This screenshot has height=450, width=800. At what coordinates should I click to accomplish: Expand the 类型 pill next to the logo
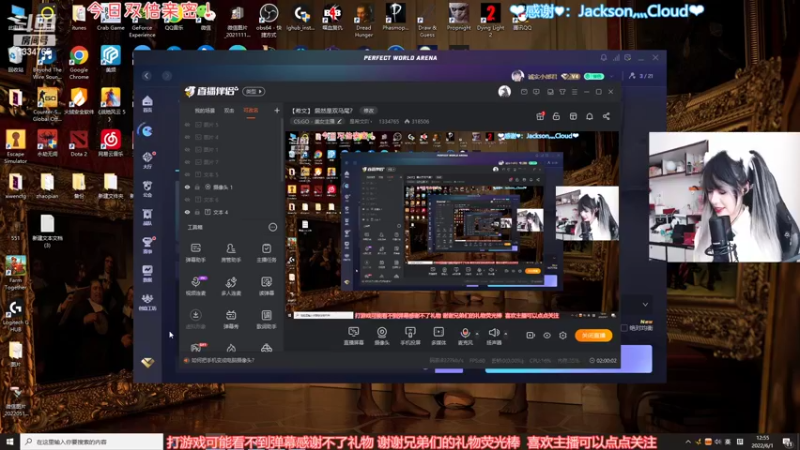pyautogui.click(x=254, y=91)
